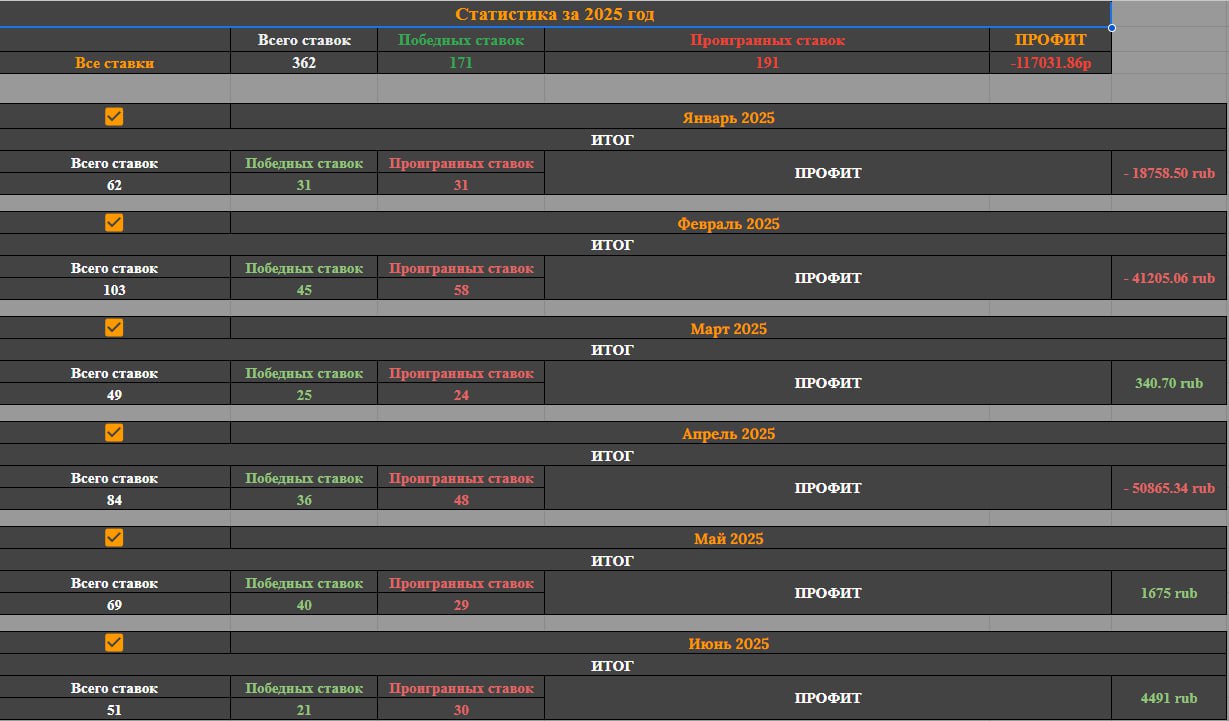
Task: Click March lost bets value 24
Action: 461,395
